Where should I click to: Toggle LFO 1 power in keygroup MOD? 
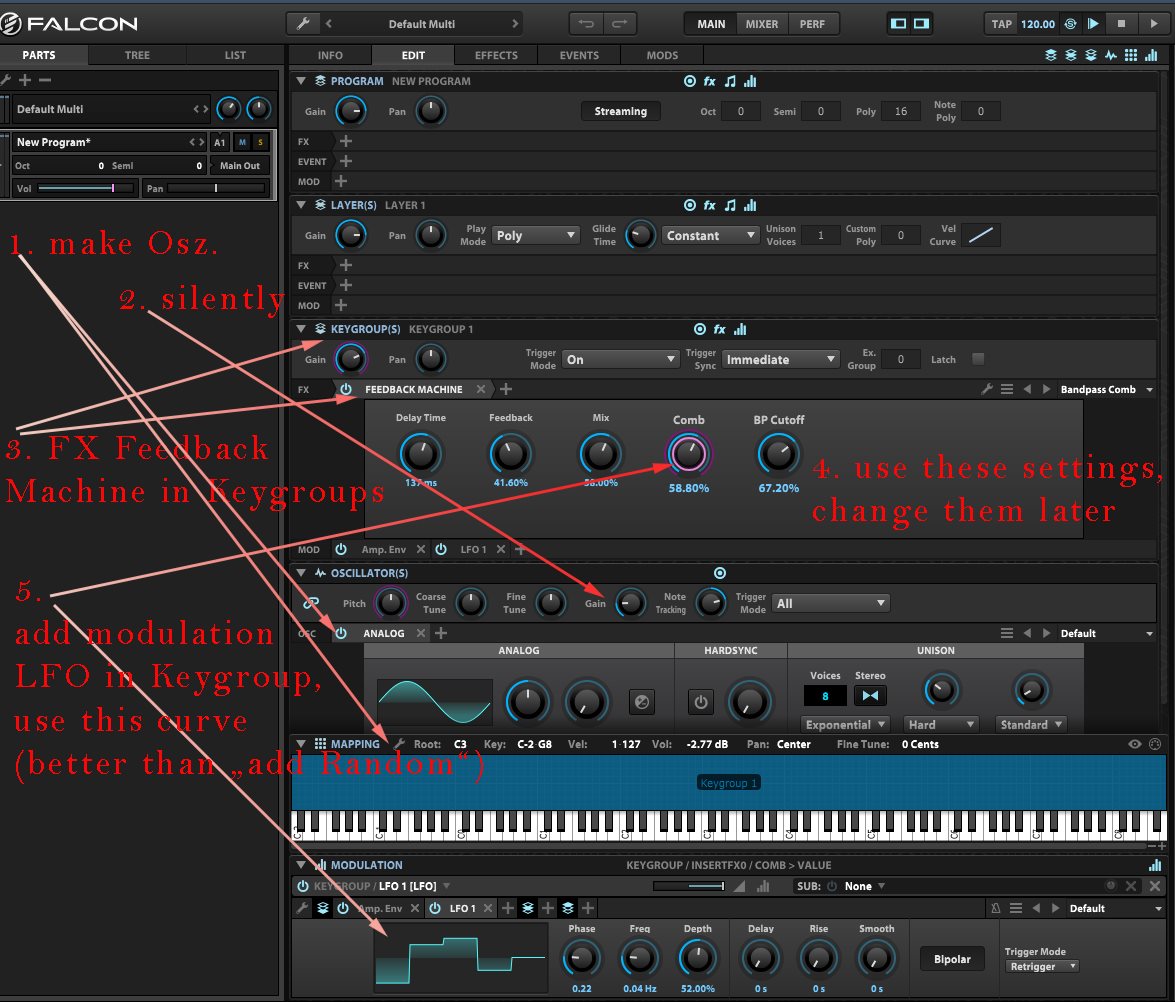(441, 549)
